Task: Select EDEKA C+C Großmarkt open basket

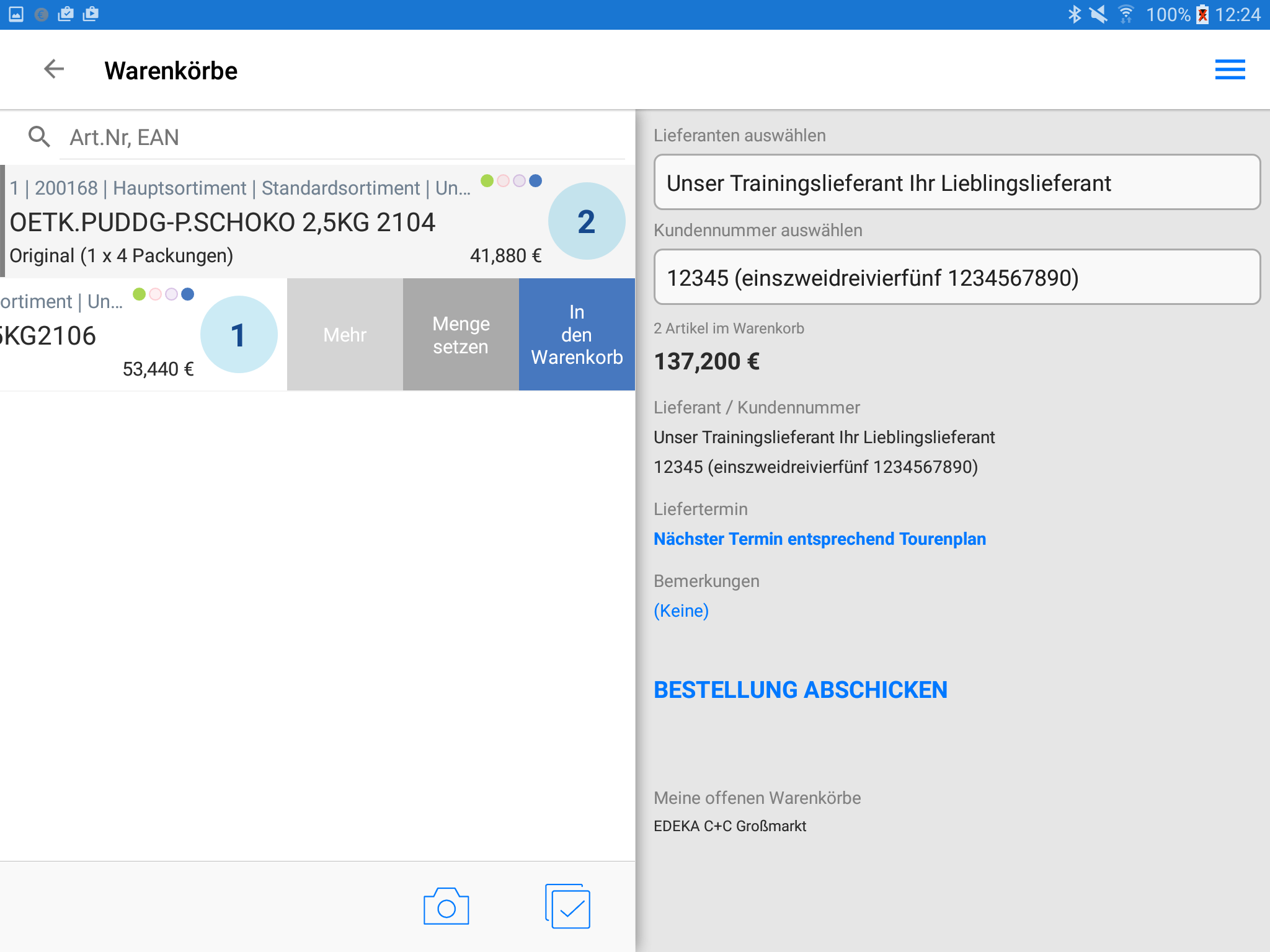Action: coord(730,826)
